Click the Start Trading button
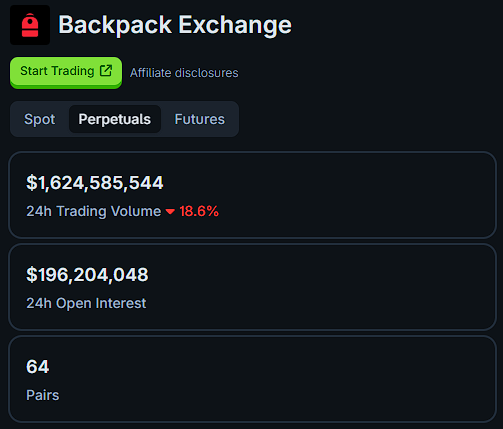Screen dimensions: 503x429 (x=66, y=72)
